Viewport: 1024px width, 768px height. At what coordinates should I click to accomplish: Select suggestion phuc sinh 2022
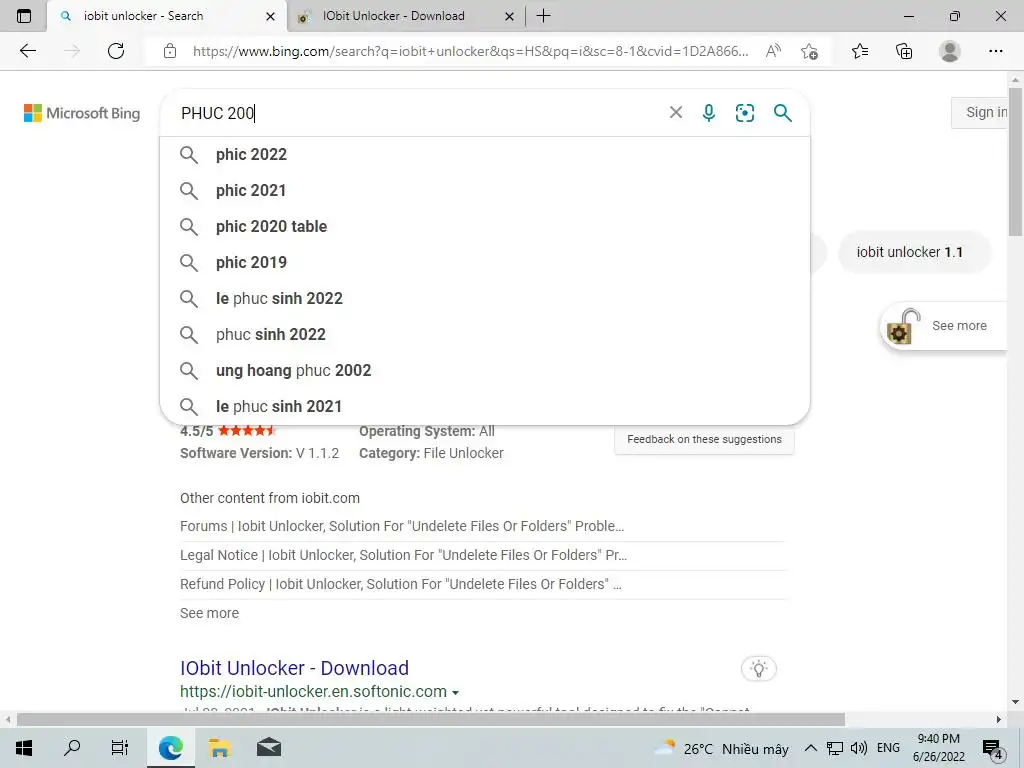485,334
